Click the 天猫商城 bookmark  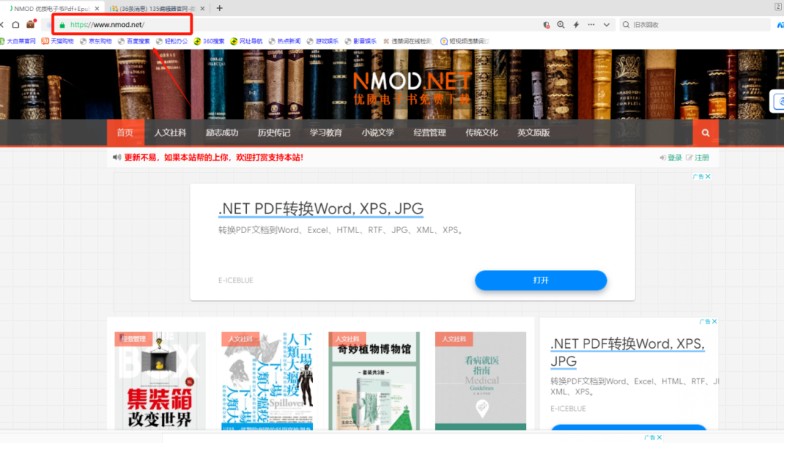(x=57, y=41)
